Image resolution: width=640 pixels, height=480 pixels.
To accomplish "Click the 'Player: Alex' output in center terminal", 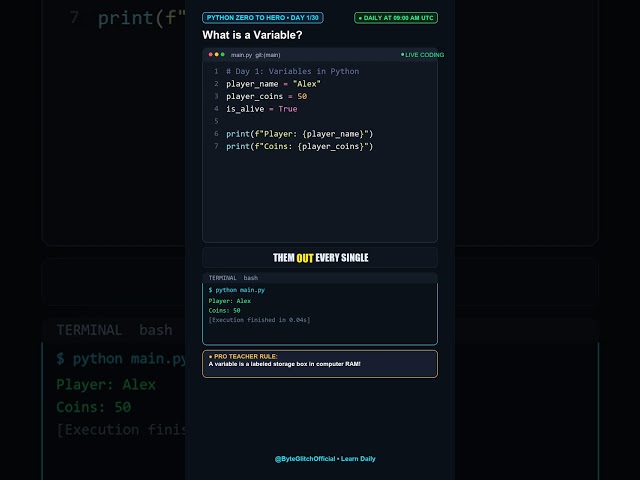I will point(230,301).
